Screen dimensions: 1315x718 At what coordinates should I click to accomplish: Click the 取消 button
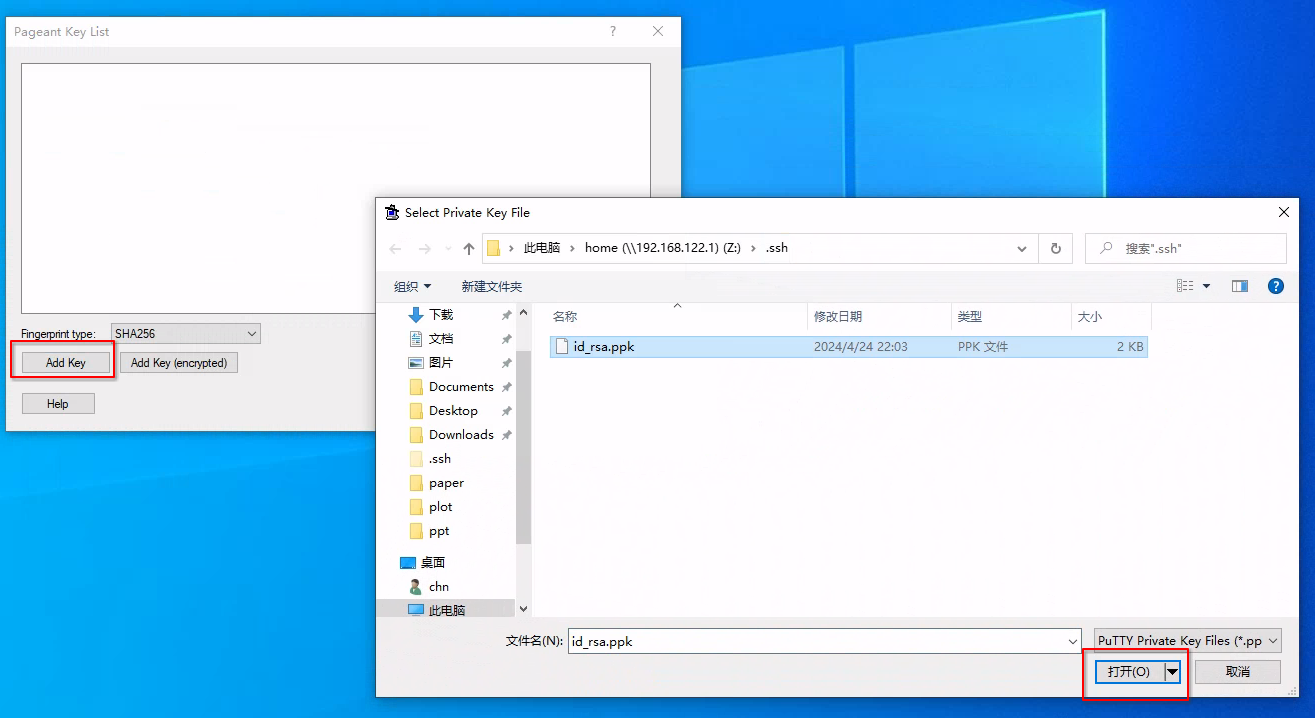pos(1237,671)
